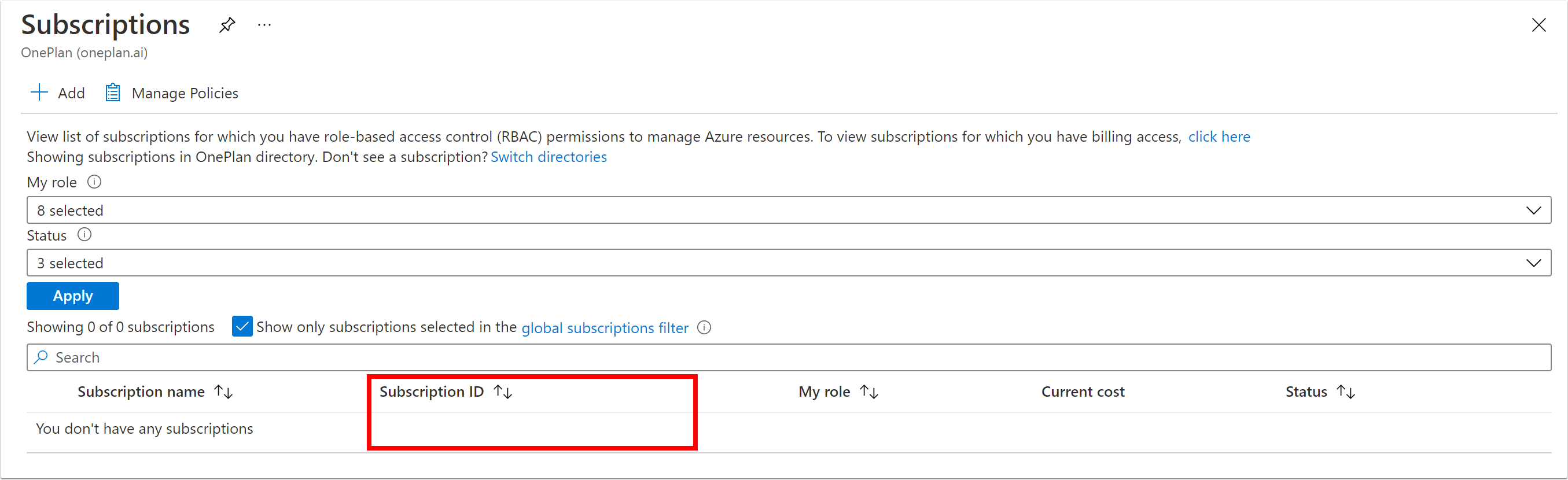The width and height of the screenshot is (1568, 480).
Task: Expand the Status filter dropdown
Action: click(x=788, y=263)
